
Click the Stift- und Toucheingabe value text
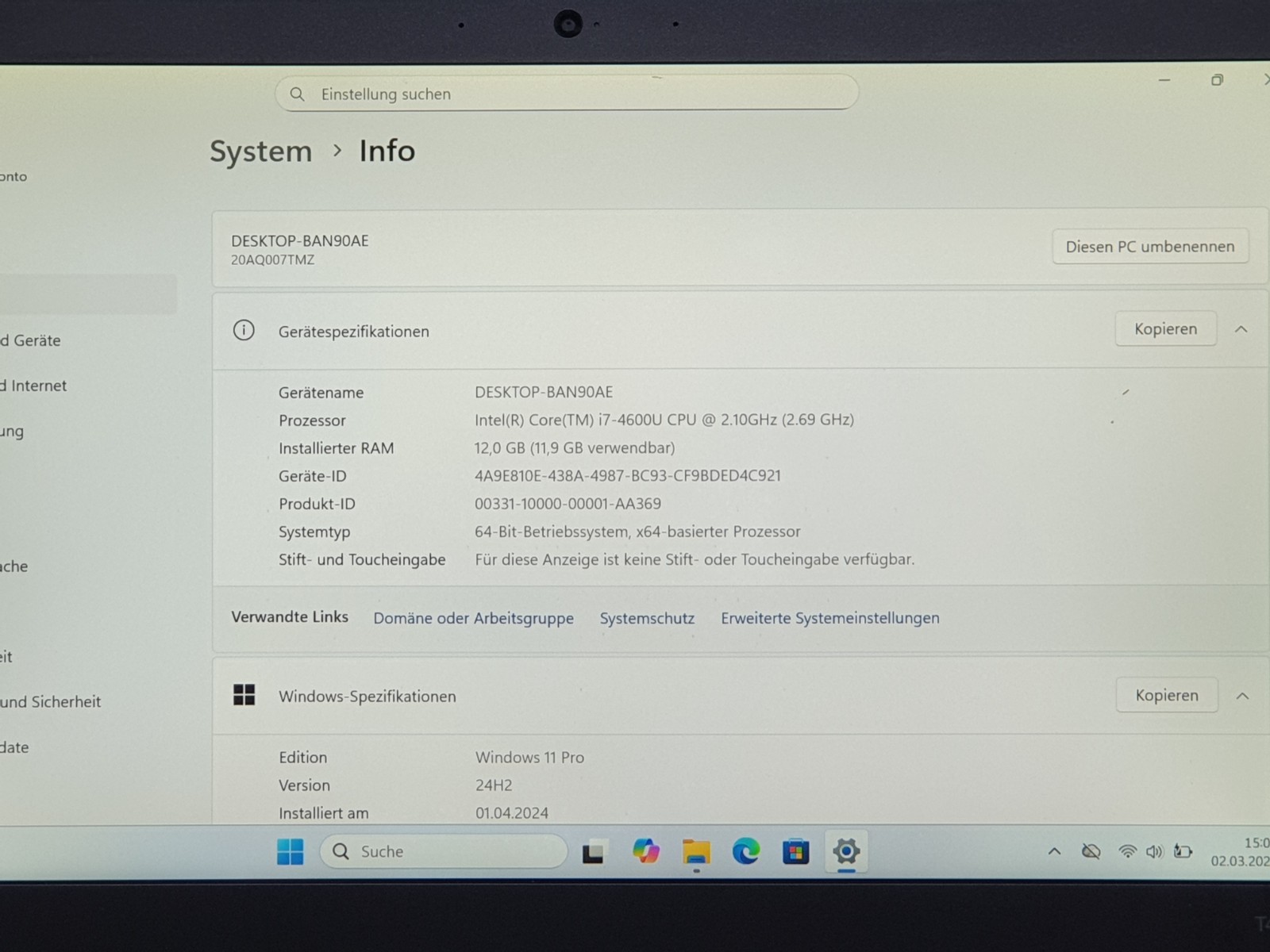pos(695,559)
